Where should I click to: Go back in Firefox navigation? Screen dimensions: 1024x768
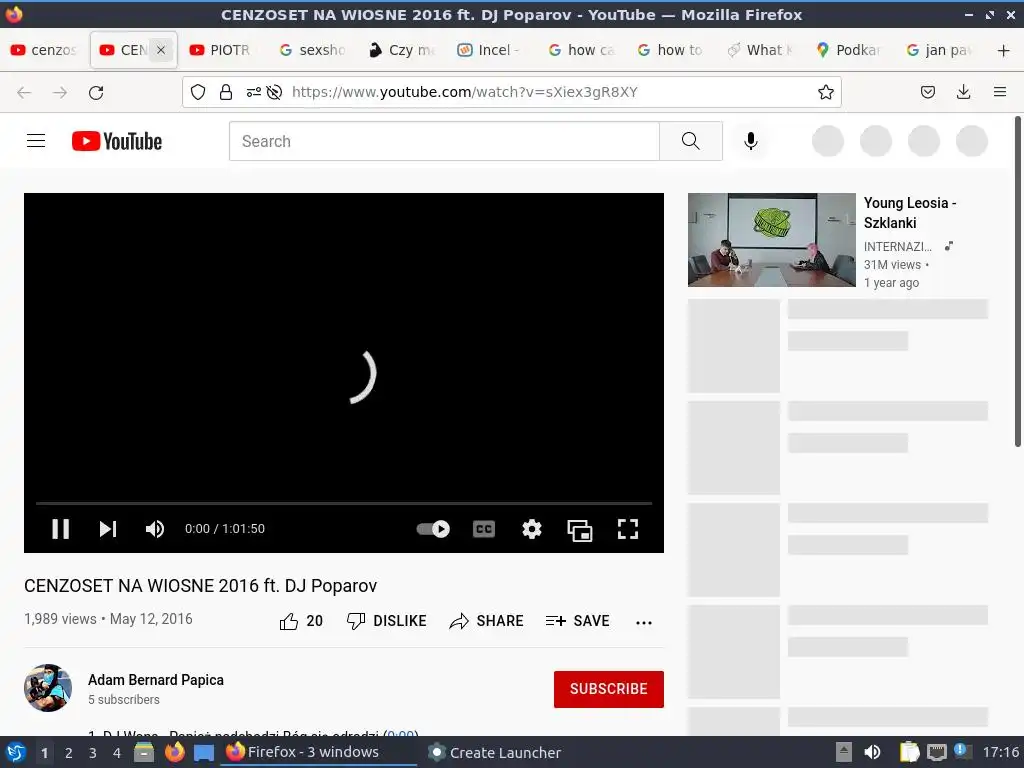coord(24,93)
